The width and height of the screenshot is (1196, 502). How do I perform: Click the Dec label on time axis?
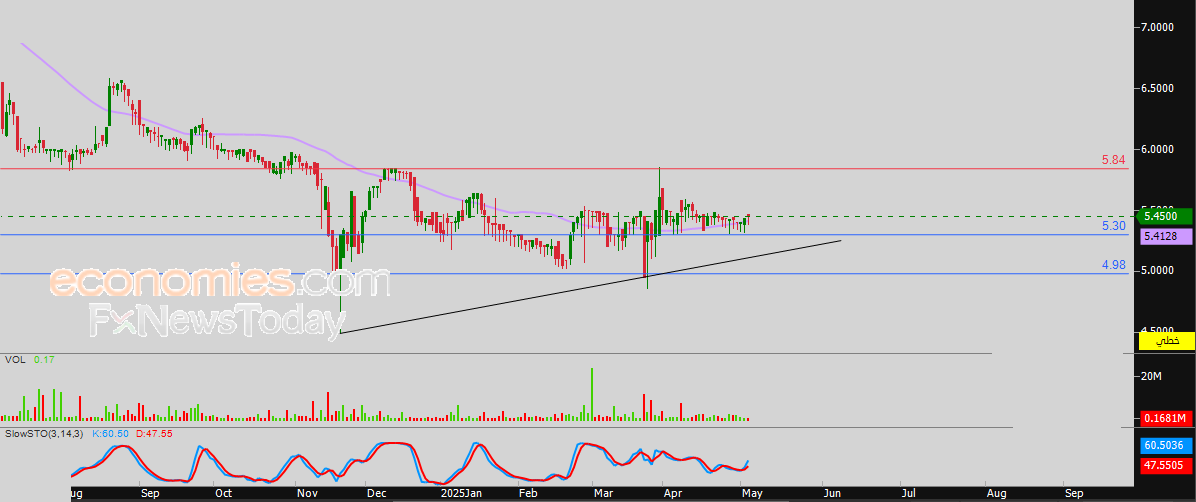(x=375, y=494)
